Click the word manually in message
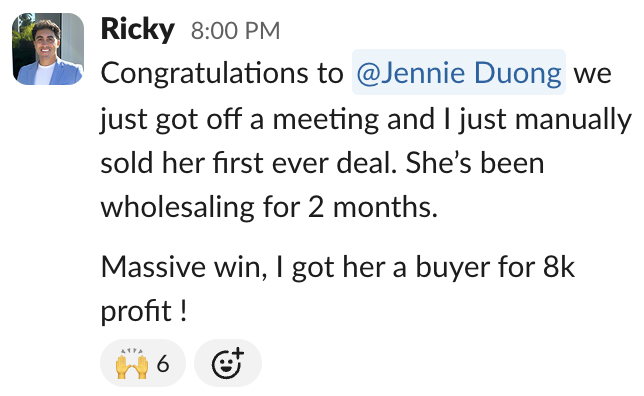The height and width of the screenshot is (396, 644). (573, 120)
